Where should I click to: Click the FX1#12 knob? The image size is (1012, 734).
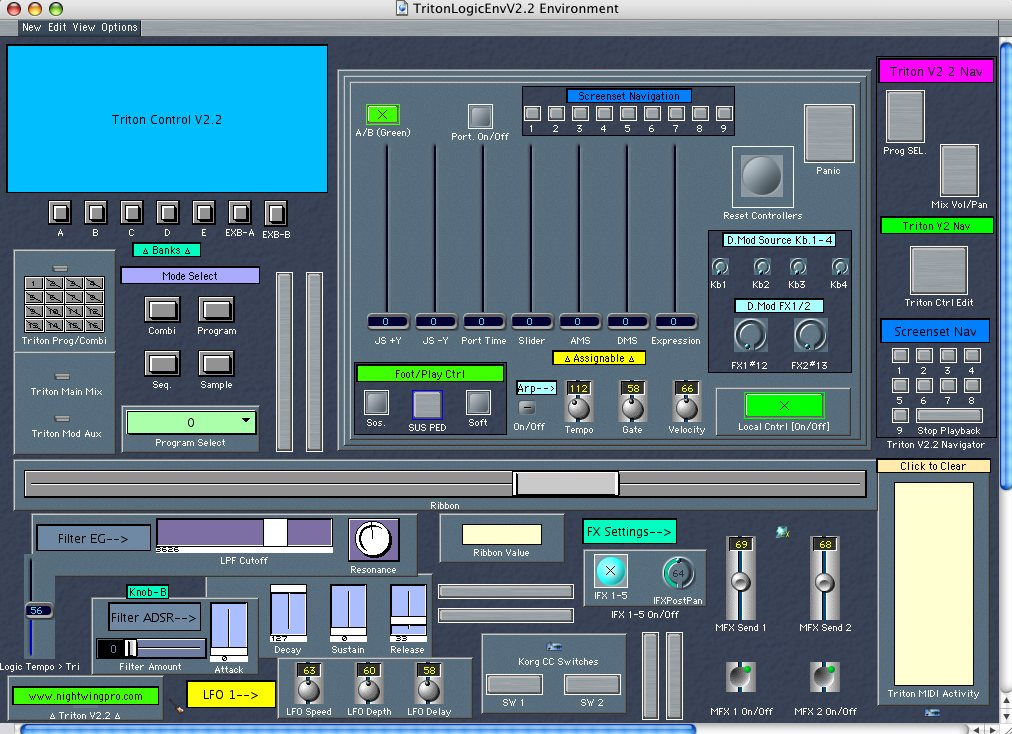tap(750, 335)
